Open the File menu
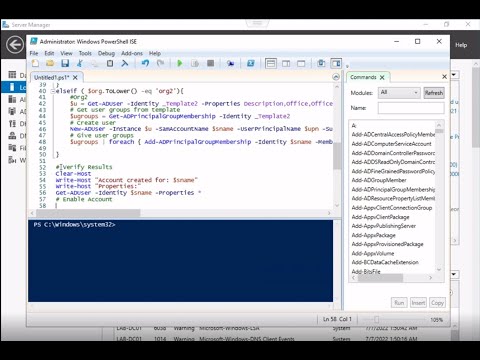 pos(34,53)
